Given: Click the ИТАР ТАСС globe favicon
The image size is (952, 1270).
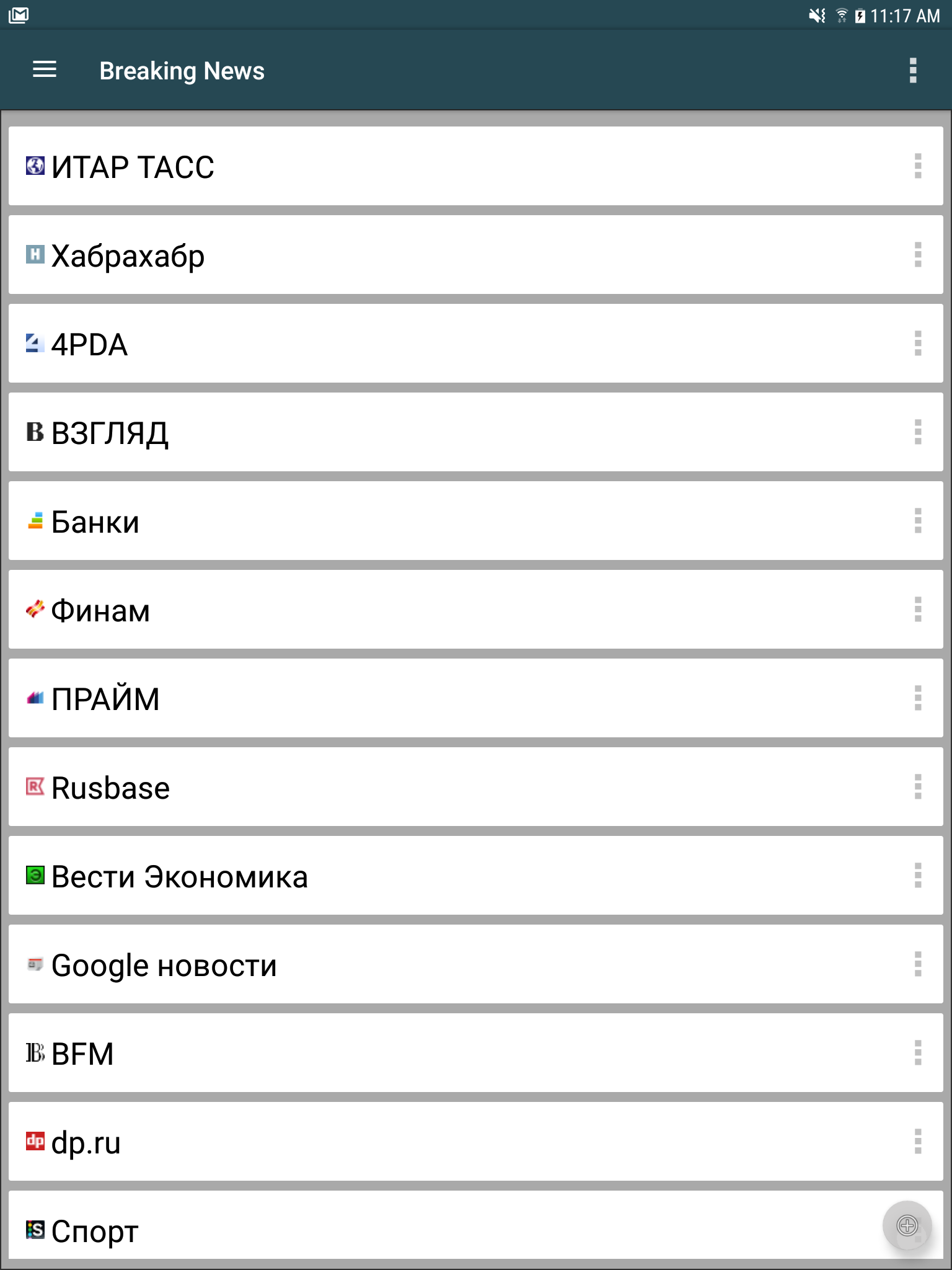Looking at the screenshot, I should coord(35,166).
